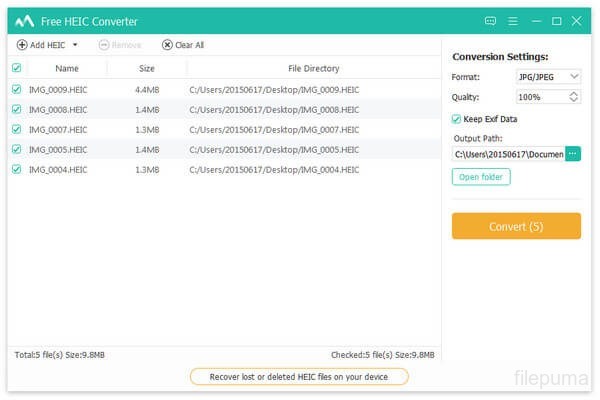Sort the list by Name column header
This screenshot has height=400, width=600.
click(67, 68)
